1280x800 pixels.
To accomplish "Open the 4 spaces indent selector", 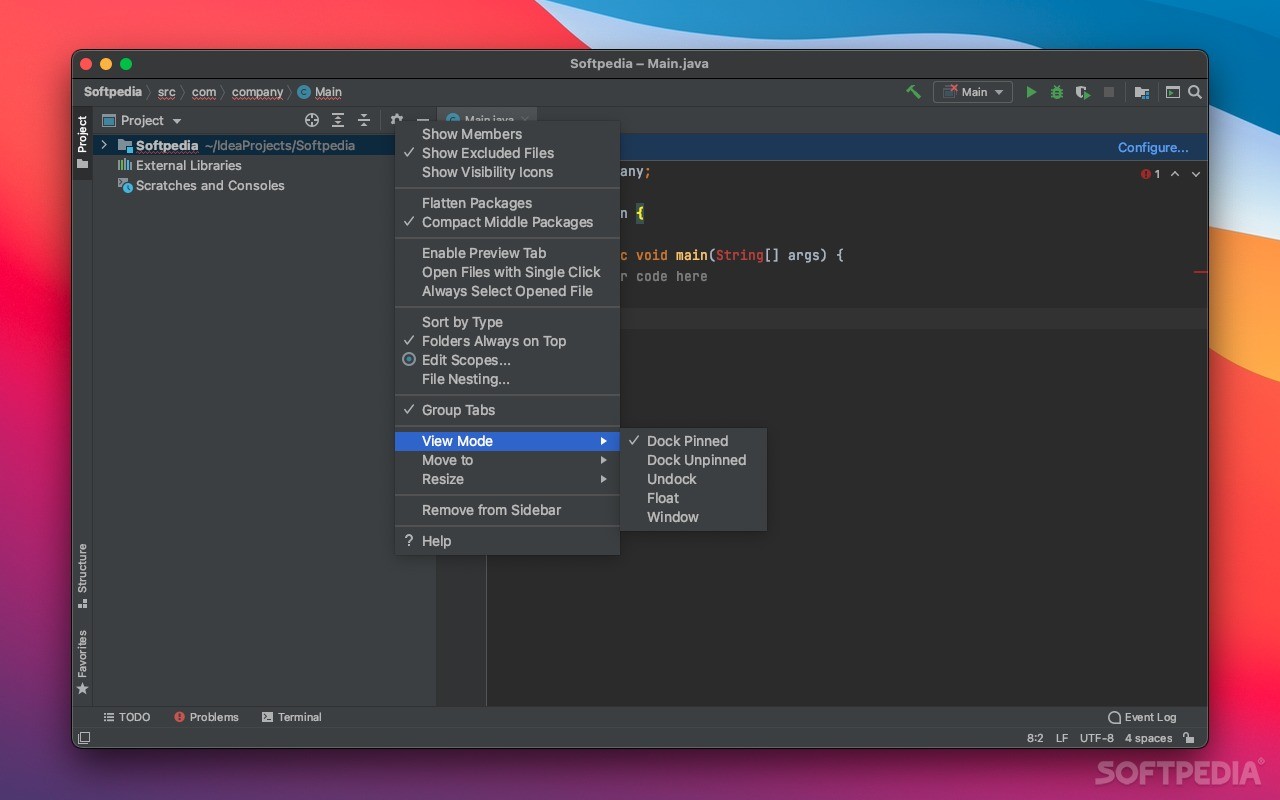I will point(1148,738).
